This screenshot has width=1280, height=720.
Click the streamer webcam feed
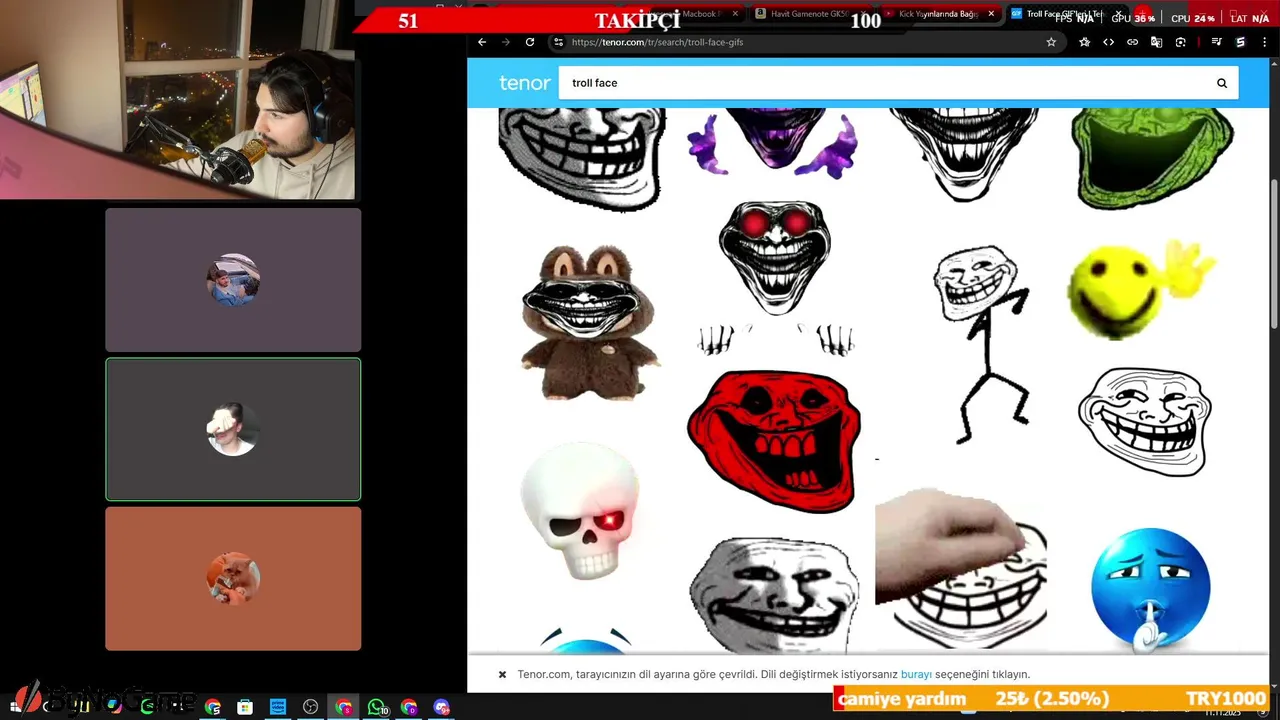178,100
